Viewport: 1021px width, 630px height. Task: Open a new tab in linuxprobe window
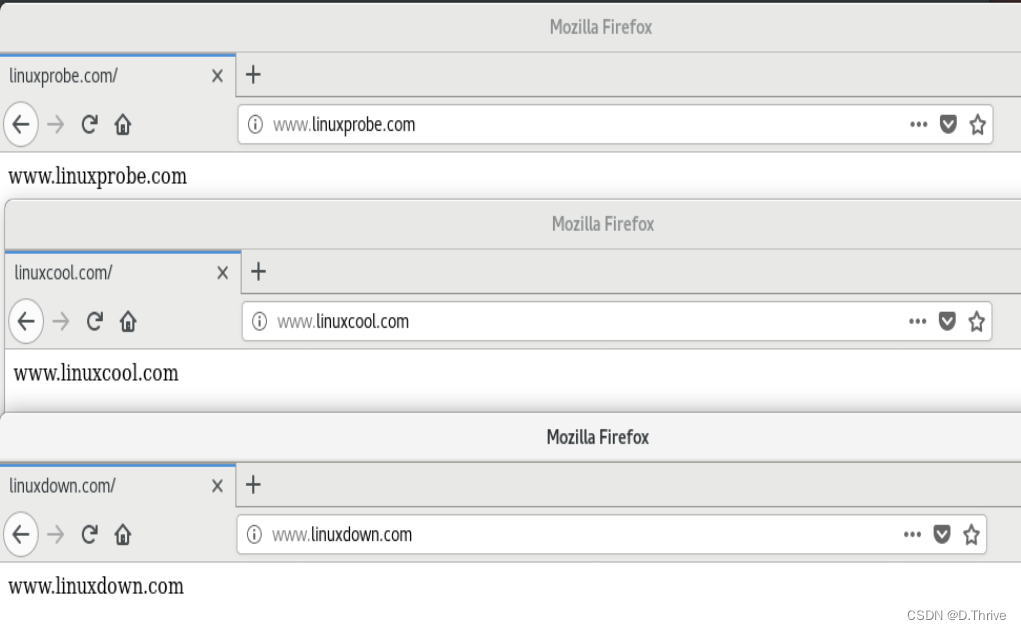coord(253,74)
